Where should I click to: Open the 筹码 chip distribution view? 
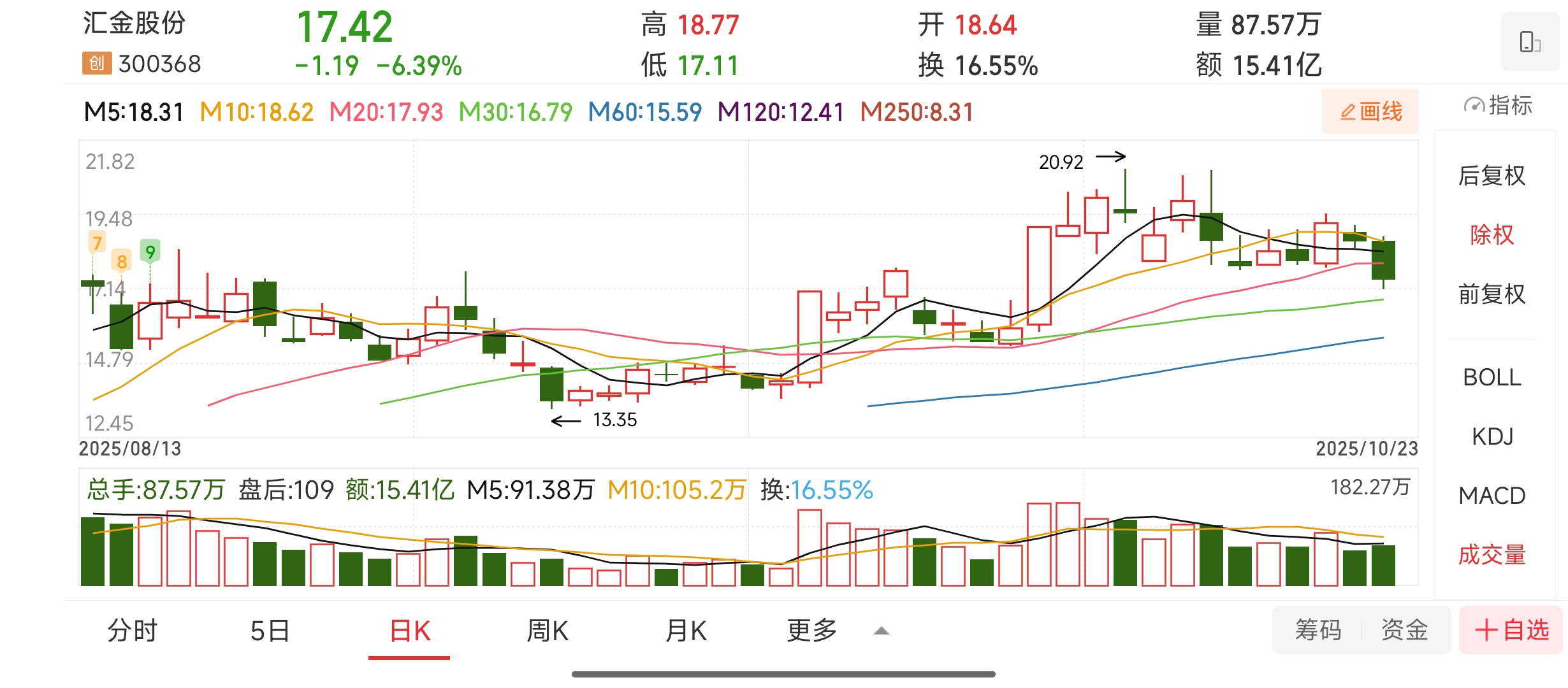click(1318, 630)
